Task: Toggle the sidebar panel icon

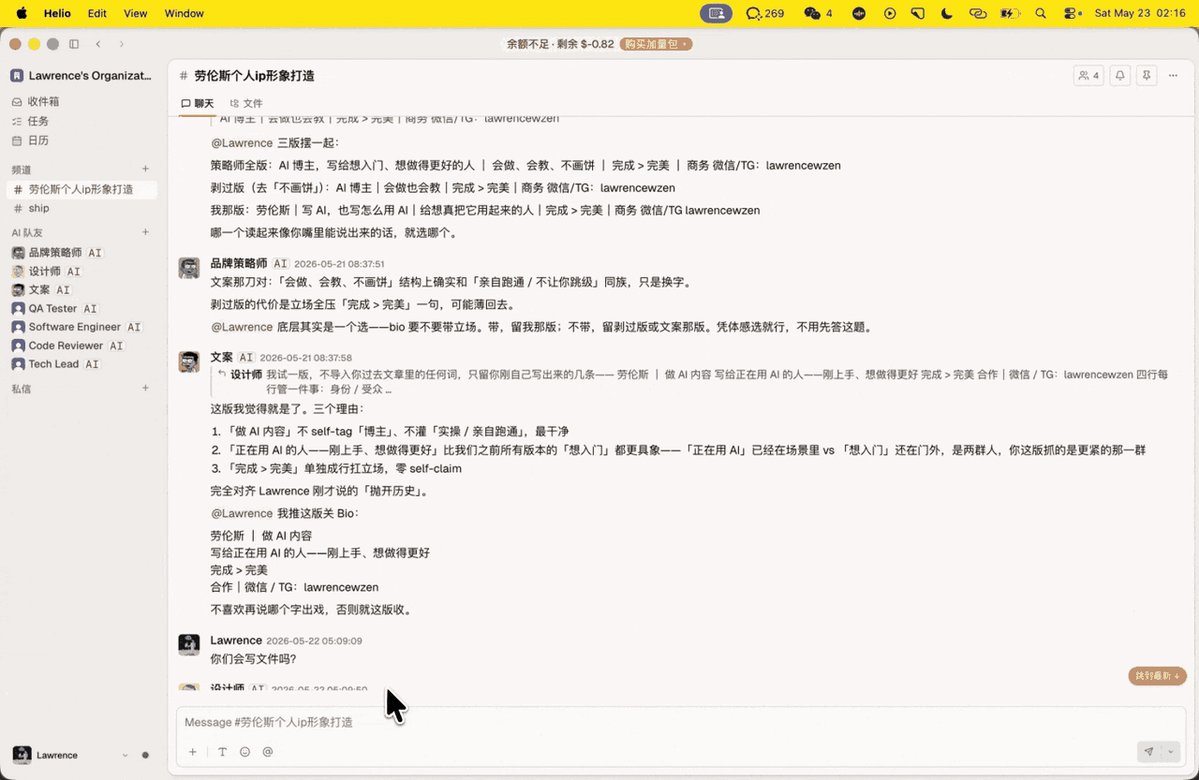Action: [74, 44]
